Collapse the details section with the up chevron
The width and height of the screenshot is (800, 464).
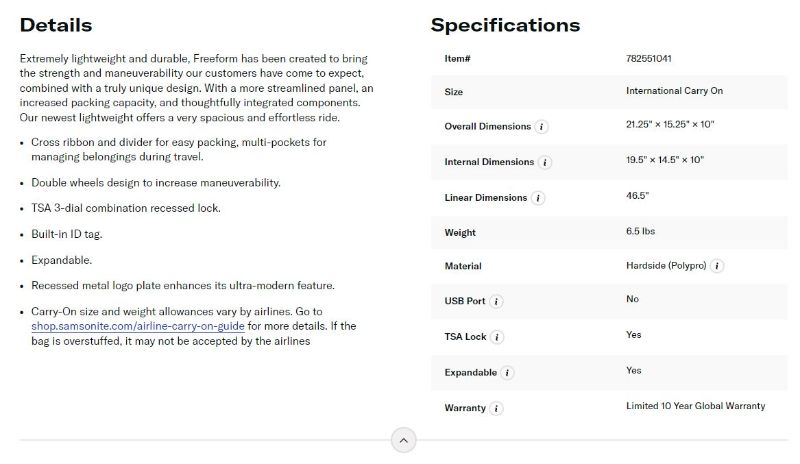point(404,441)
